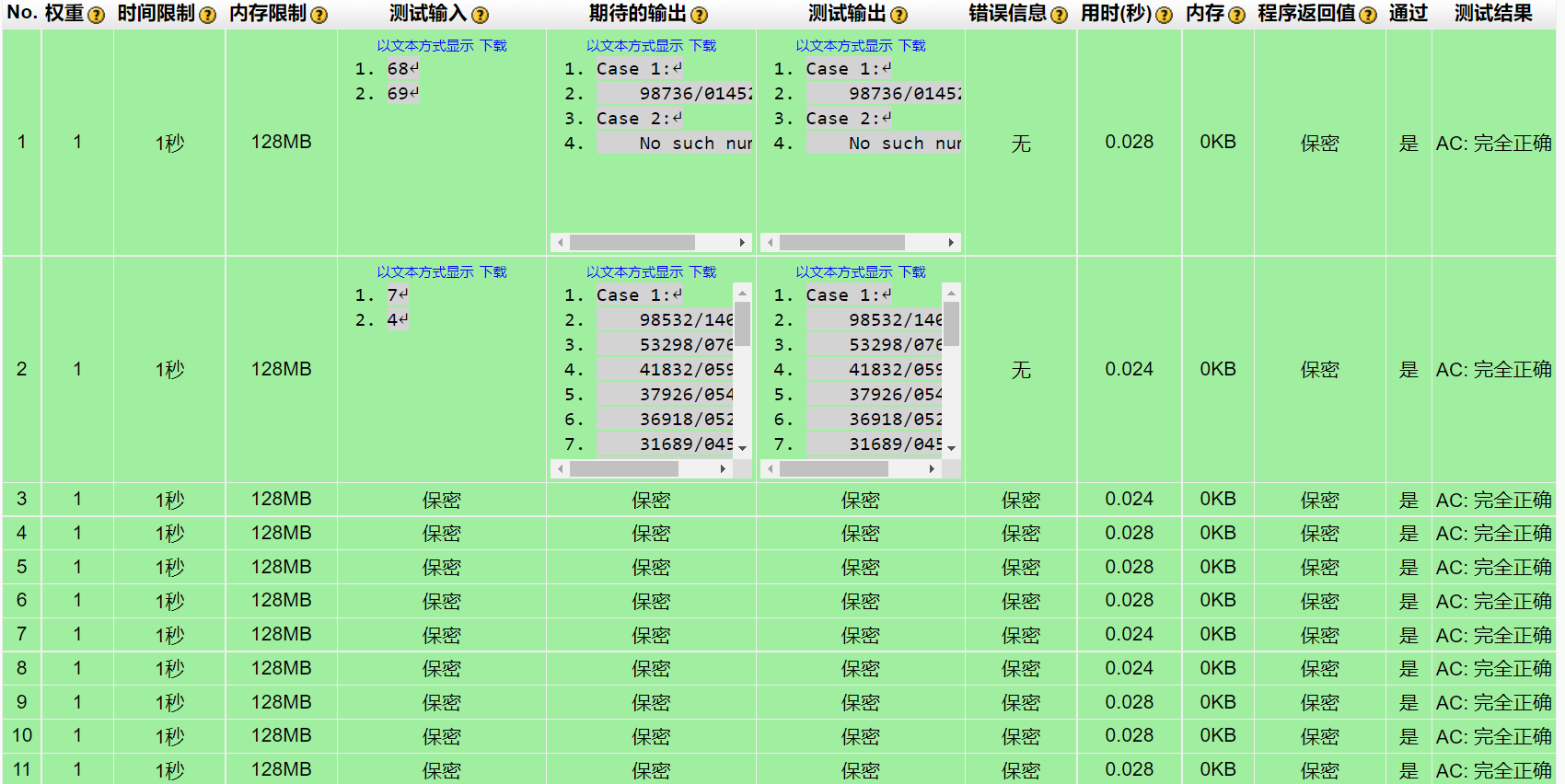Show row 2 期待的输出 as text
The image size is (1565, 784).
[635, 272]
